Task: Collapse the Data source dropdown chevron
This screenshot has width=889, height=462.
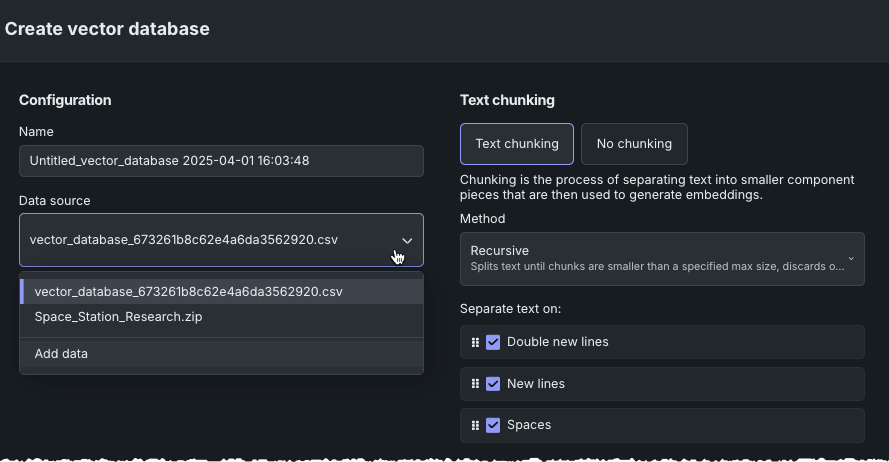Action: point(407,241)
